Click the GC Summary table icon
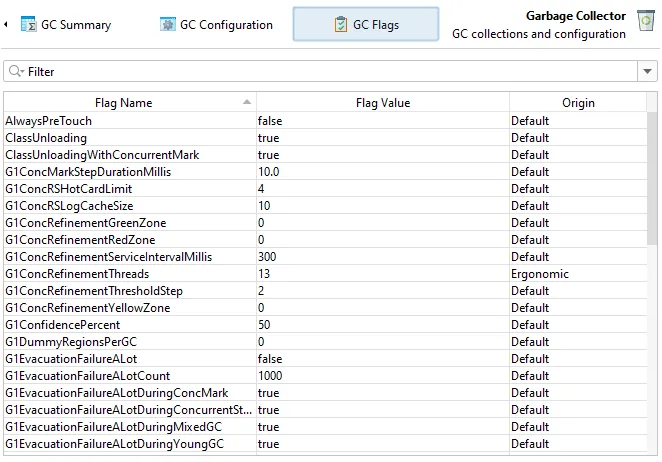662x462 pixels. coord(28,24)
